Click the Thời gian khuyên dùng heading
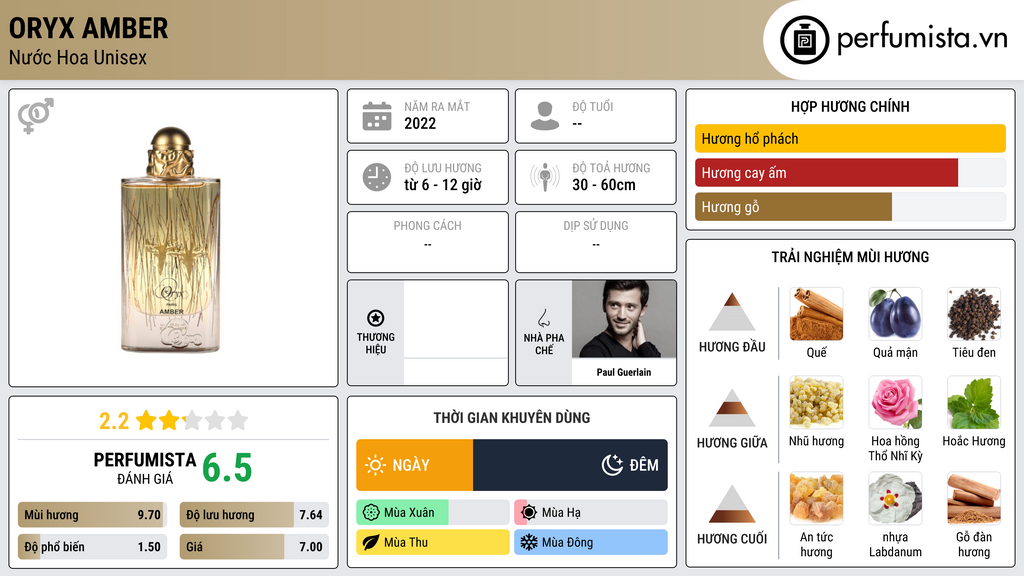 pos(511,417)
